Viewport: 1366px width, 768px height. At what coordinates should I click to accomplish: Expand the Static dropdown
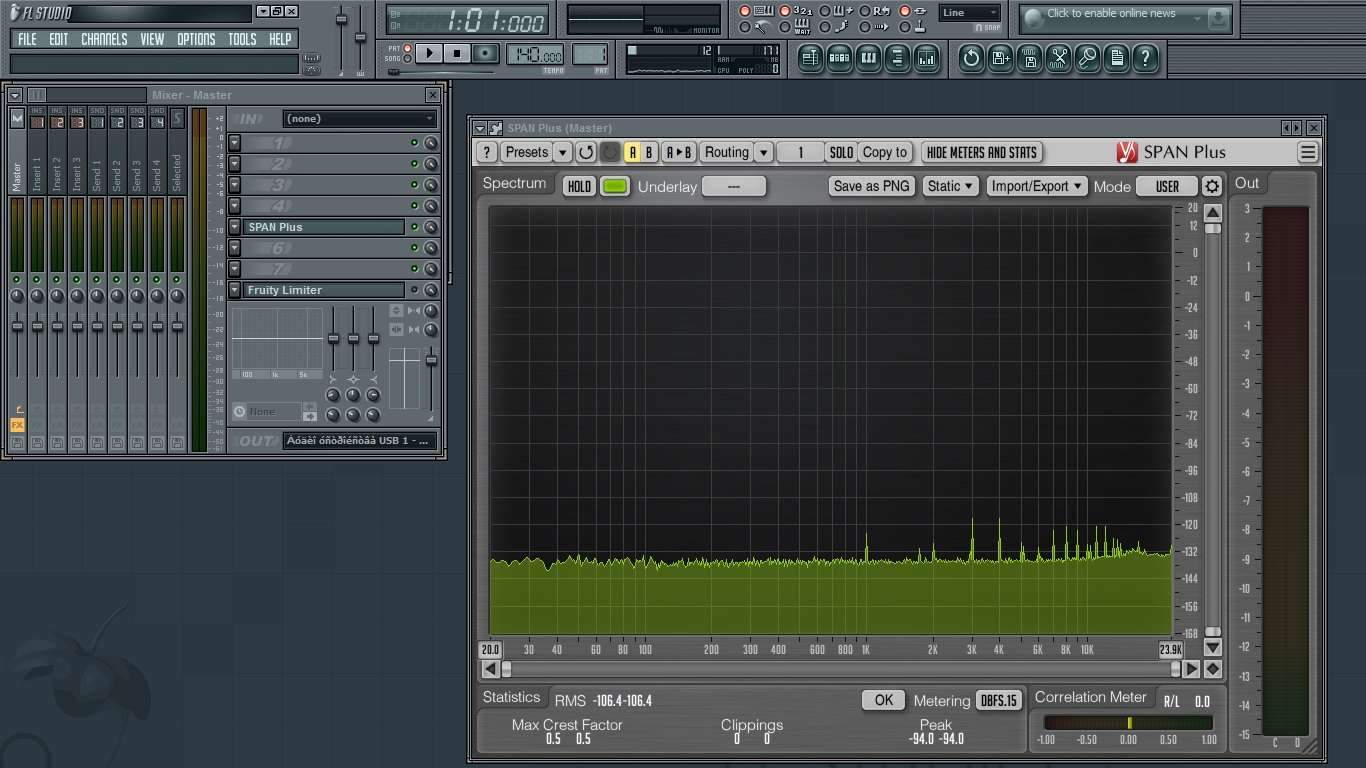pyautogui.click(x=950, y=187)
